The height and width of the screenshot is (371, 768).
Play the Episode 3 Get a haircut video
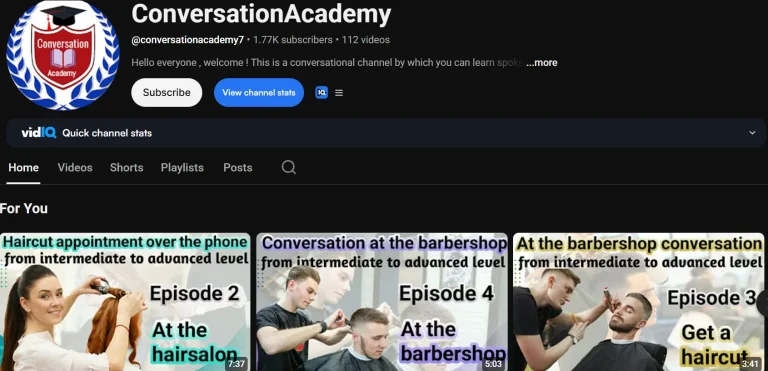(x=639, y=302)
